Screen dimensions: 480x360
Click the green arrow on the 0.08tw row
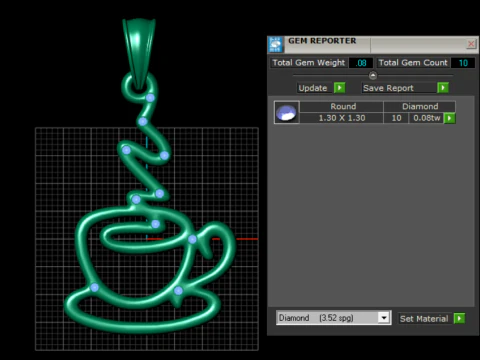click(450, 118)
